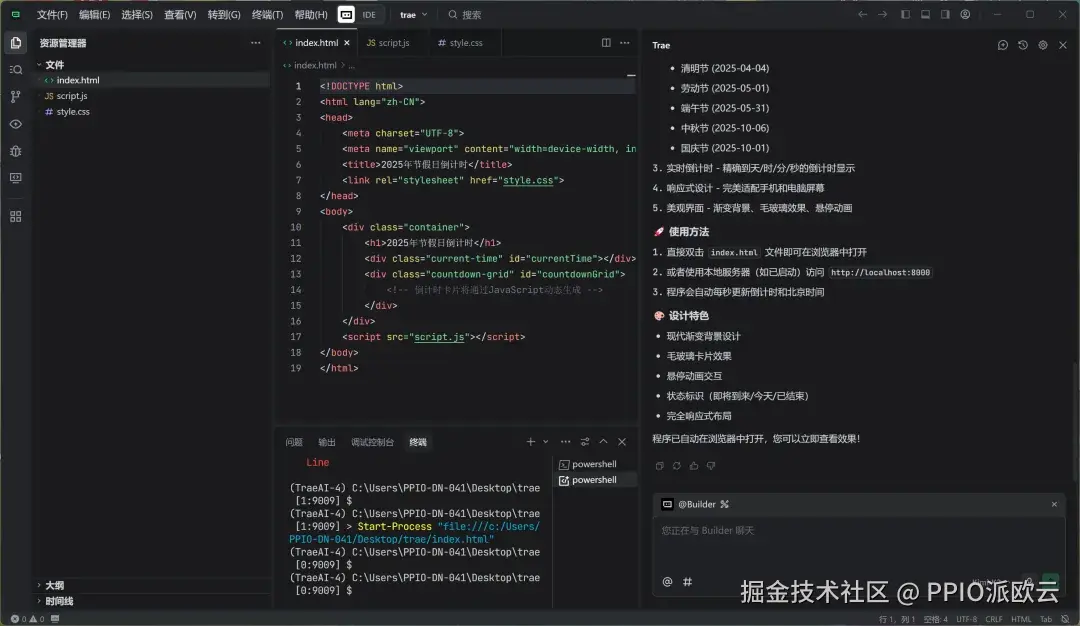Click the split editor icon
1080x626 pixels.
pos(606,43)
